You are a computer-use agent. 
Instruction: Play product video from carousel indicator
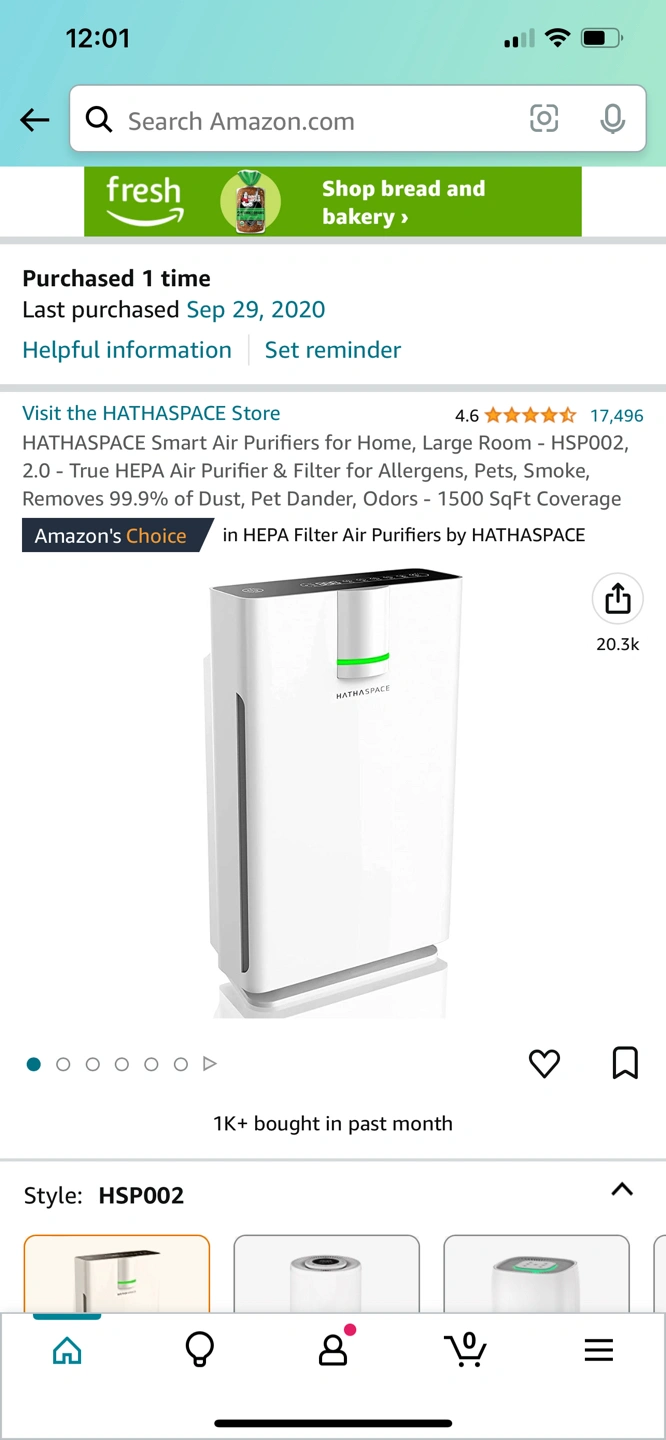(x=210, y=1064)
